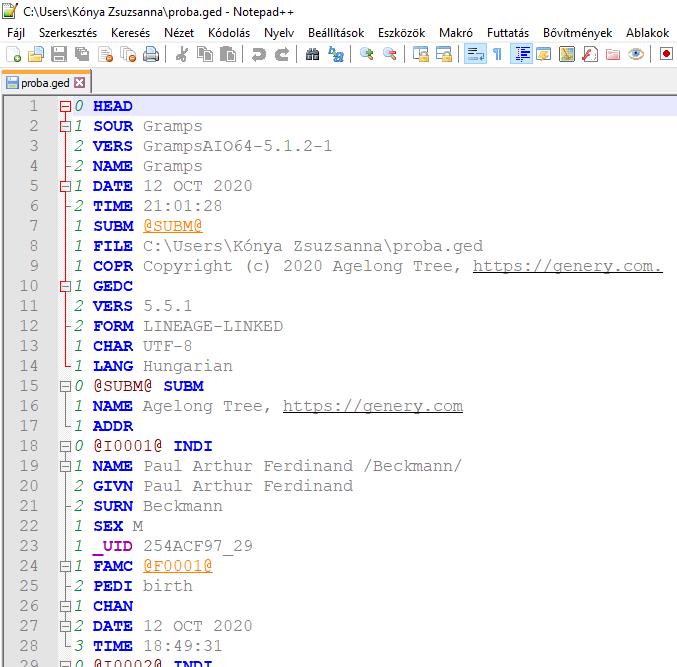Click the Open file toolbar icon
The width and height of the screenshot is (677, 667).
click(36, 55)
